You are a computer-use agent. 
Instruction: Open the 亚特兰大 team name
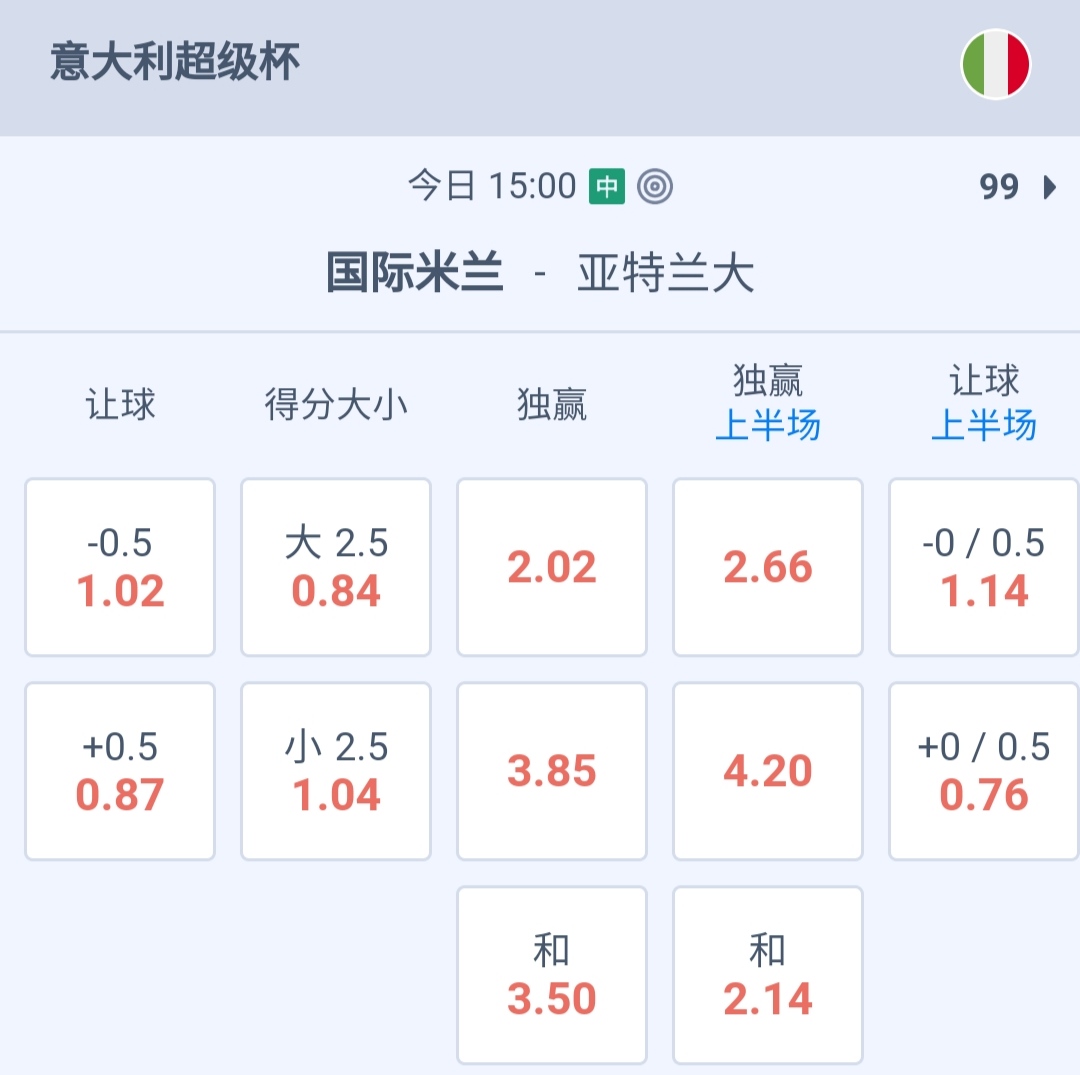pos(665,273)
